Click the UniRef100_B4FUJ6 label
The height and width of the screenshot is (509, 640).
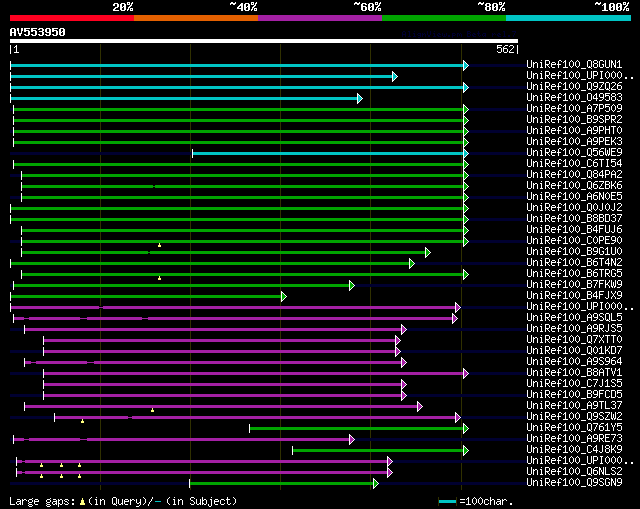pyautogui.click(x=574, y=230)
